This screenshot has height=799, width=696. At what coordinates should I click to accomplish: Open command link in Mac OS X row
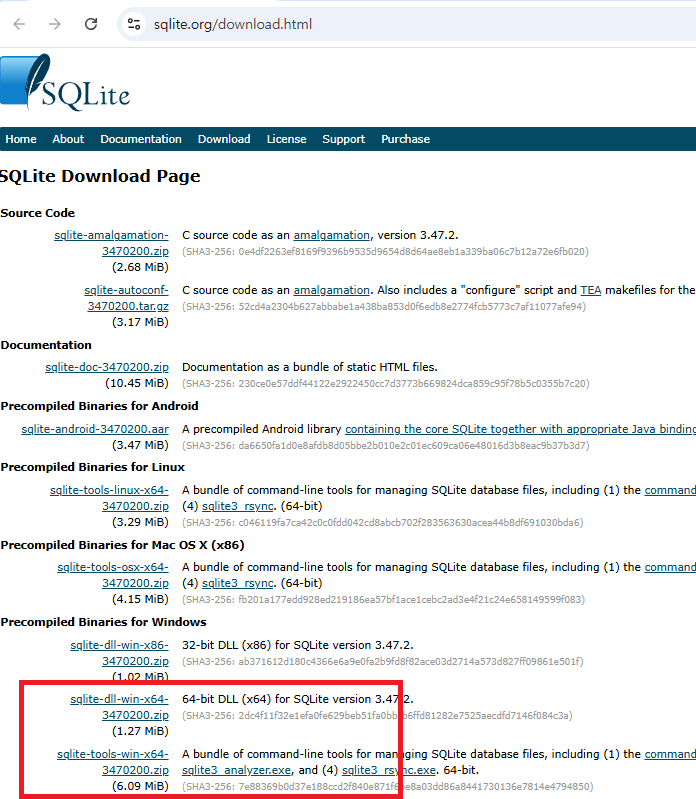point(670,567)
